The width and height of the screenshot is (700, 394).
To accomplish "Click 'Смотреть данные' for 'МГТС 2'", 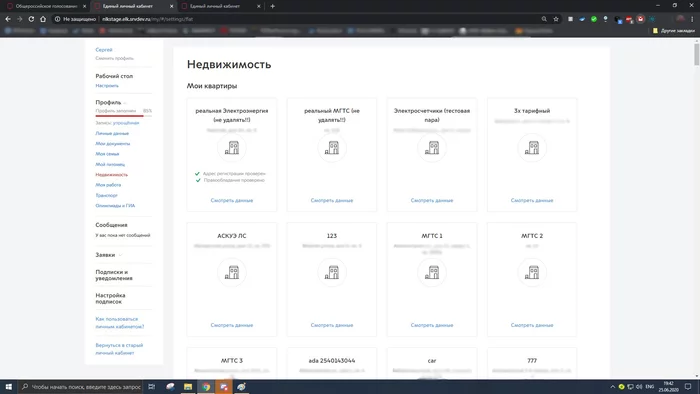I will [x=532, y=325].
